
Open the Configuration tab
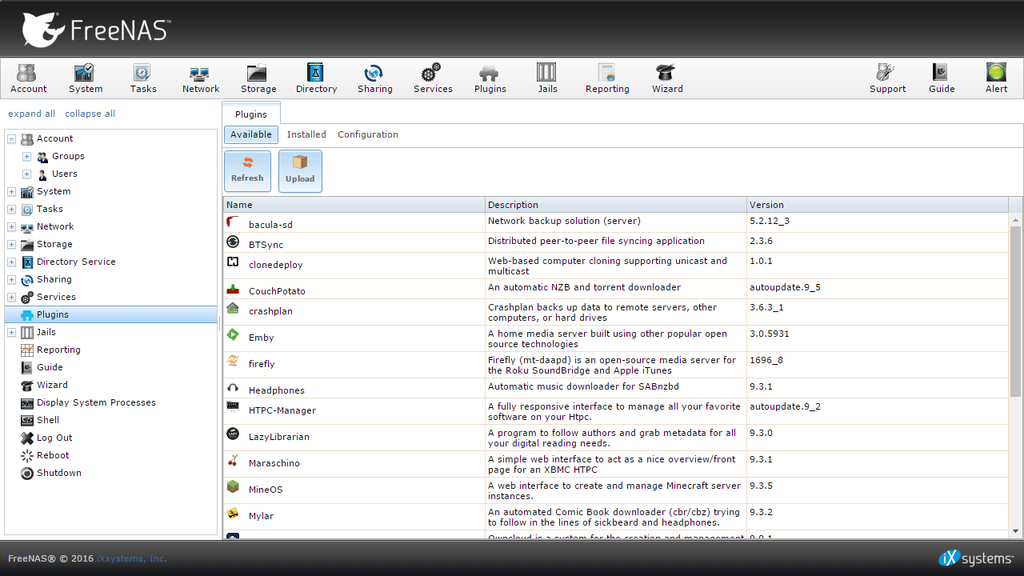[x=368, y=133]
